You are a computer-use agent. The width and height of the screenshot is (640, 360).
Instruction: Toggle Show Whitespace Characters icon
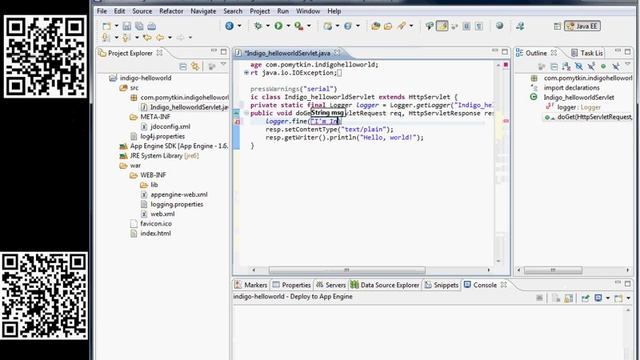click(479, 26)
